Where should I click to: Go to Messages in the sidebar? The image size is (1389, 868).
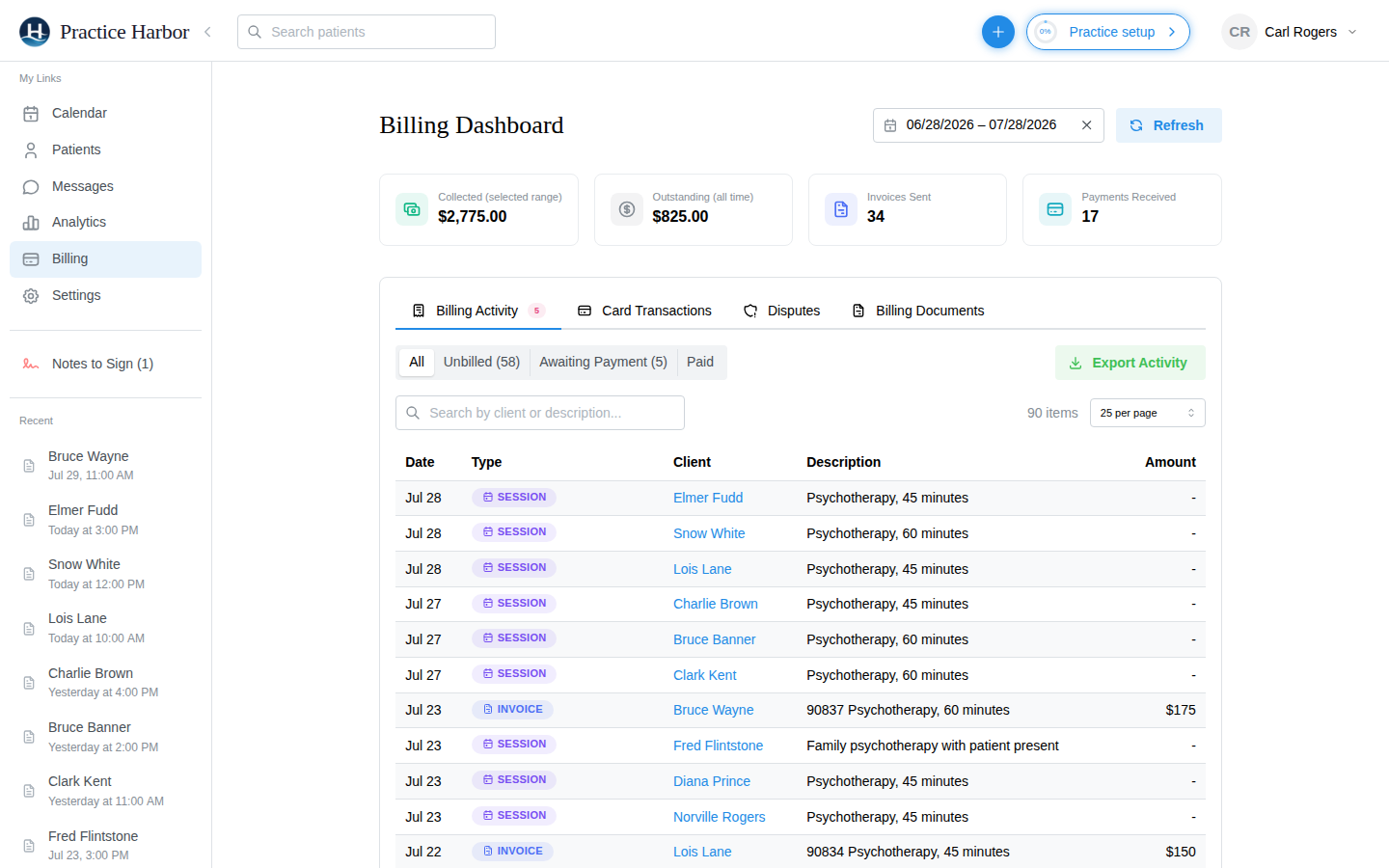pyautogui.click(x=105, y=187)
